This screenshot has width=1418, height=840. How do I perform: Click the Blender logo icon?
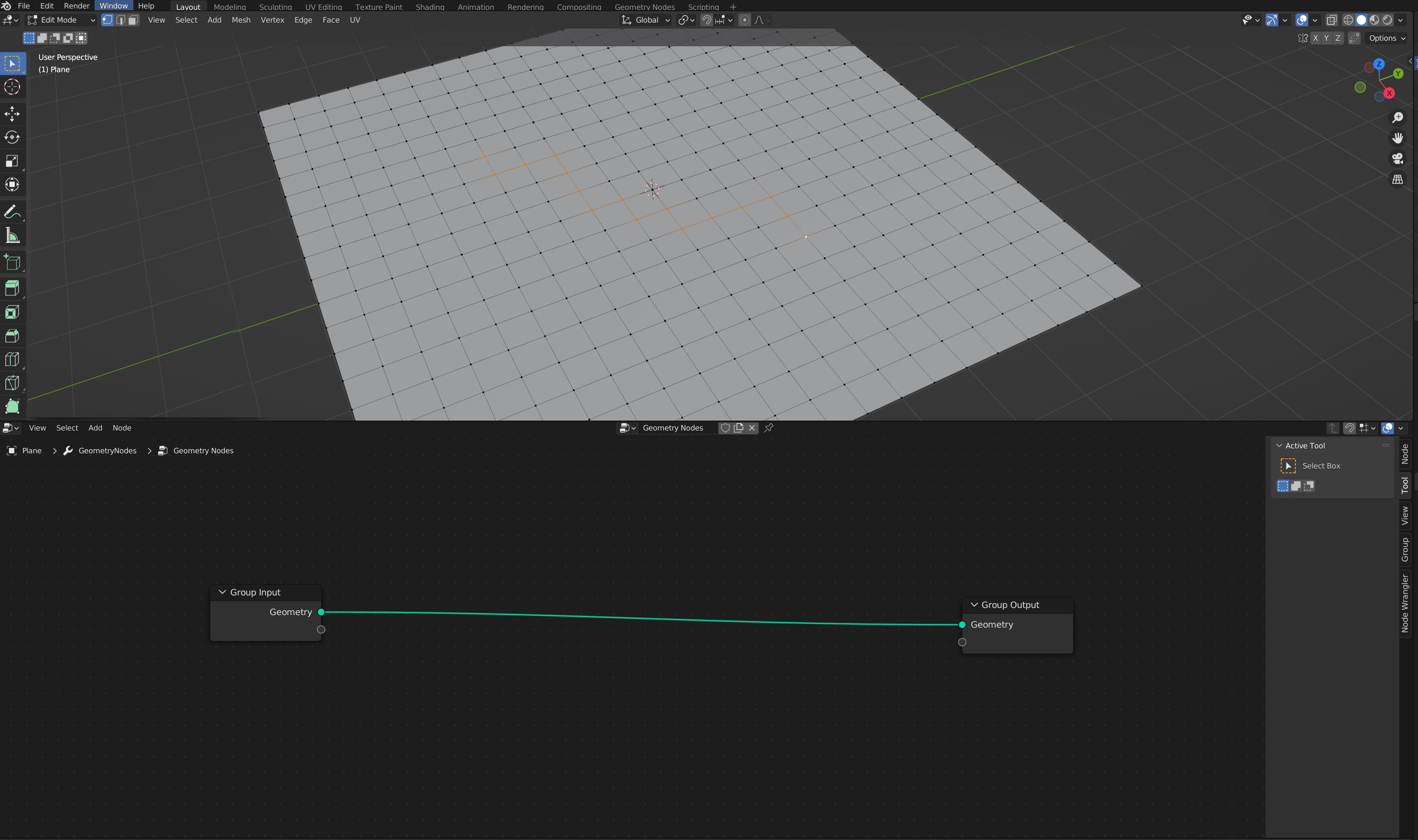pos(6,6)
